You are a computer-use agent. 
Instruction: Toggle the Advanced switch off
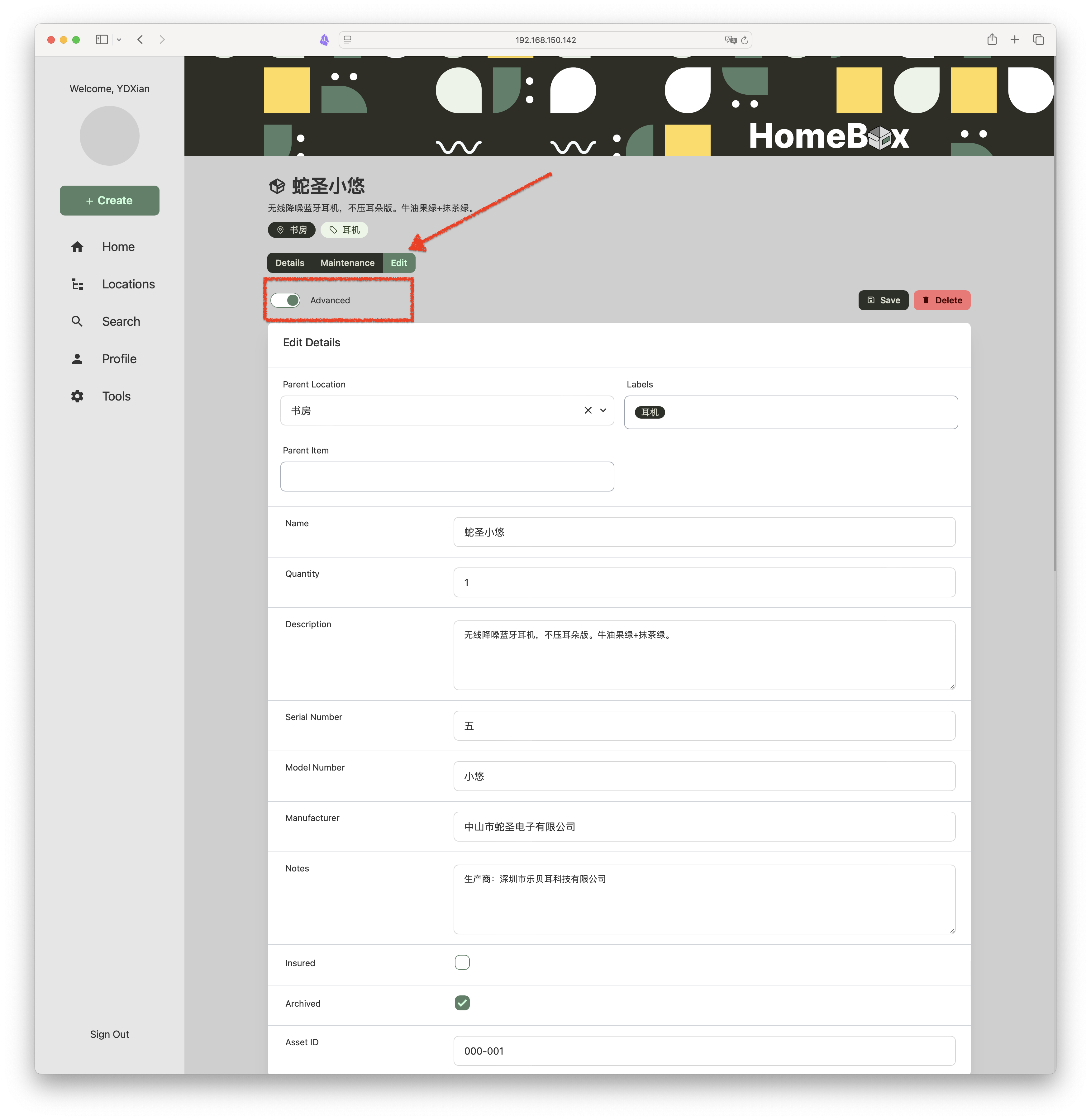point(285,300)
